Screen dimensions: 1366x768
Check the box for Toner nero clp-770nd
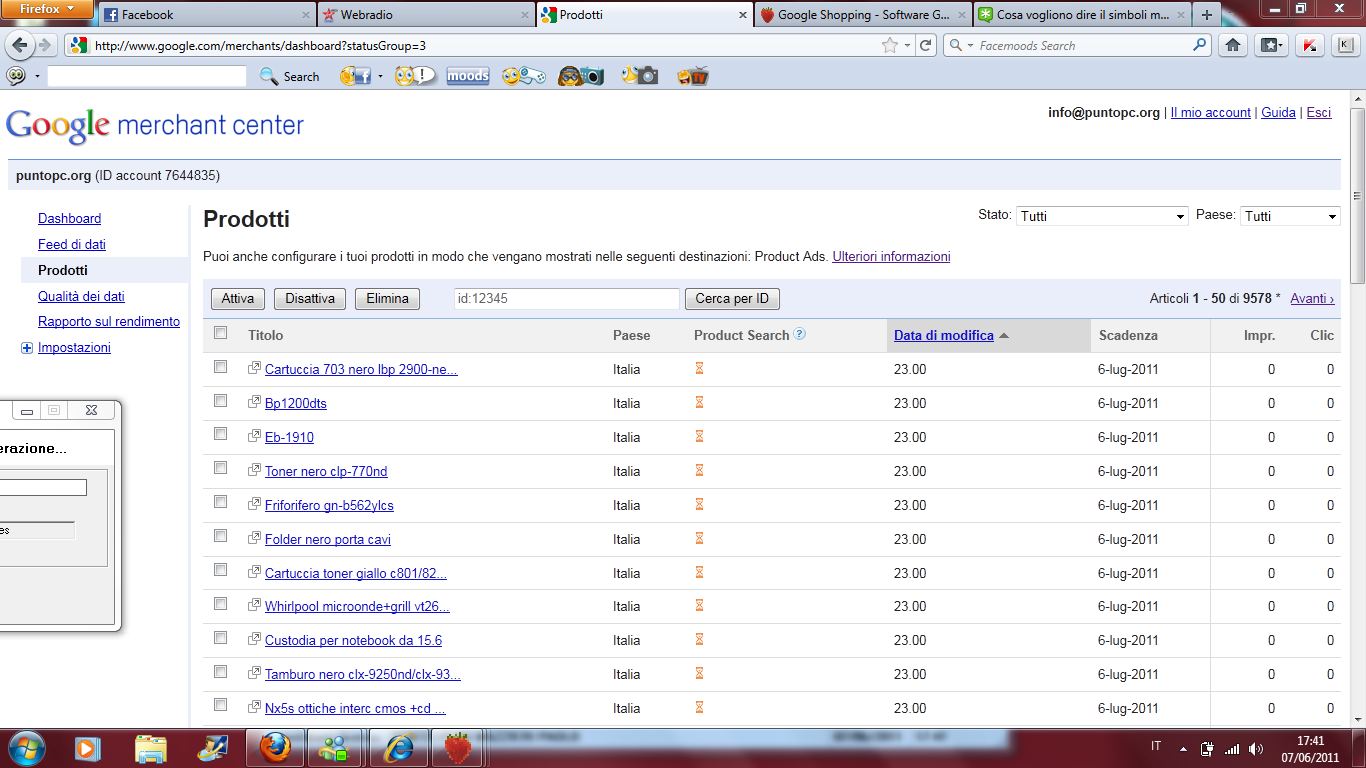point(220,469)
